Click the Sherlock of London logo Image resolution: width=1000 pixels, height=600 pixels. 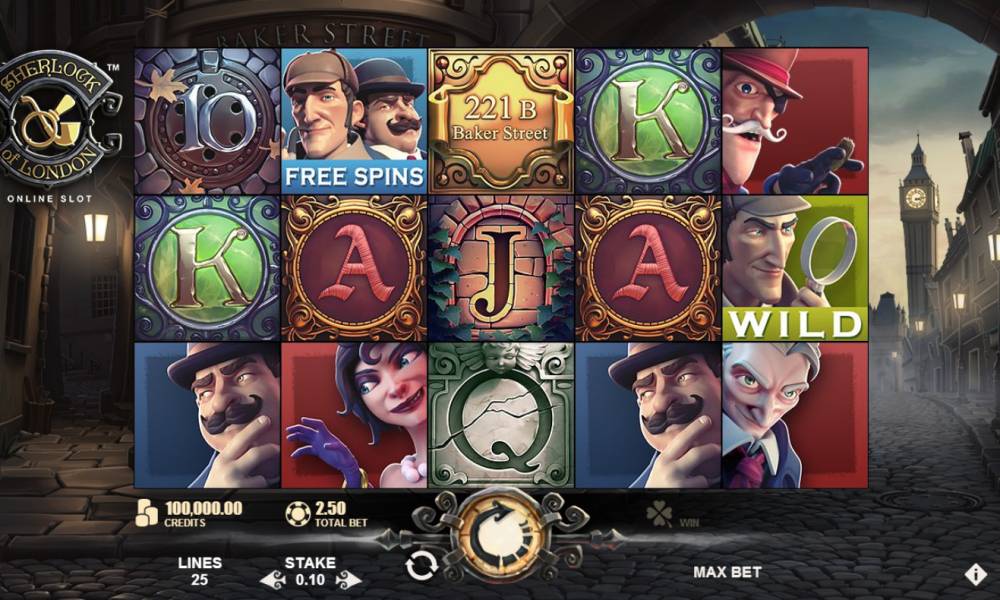pyautogui.click(x=59, y=119)
